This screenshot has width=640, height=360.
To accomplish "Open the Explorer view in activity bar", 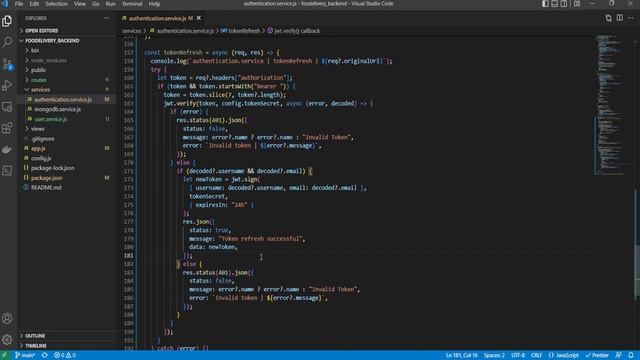I will tap(7, 21).
